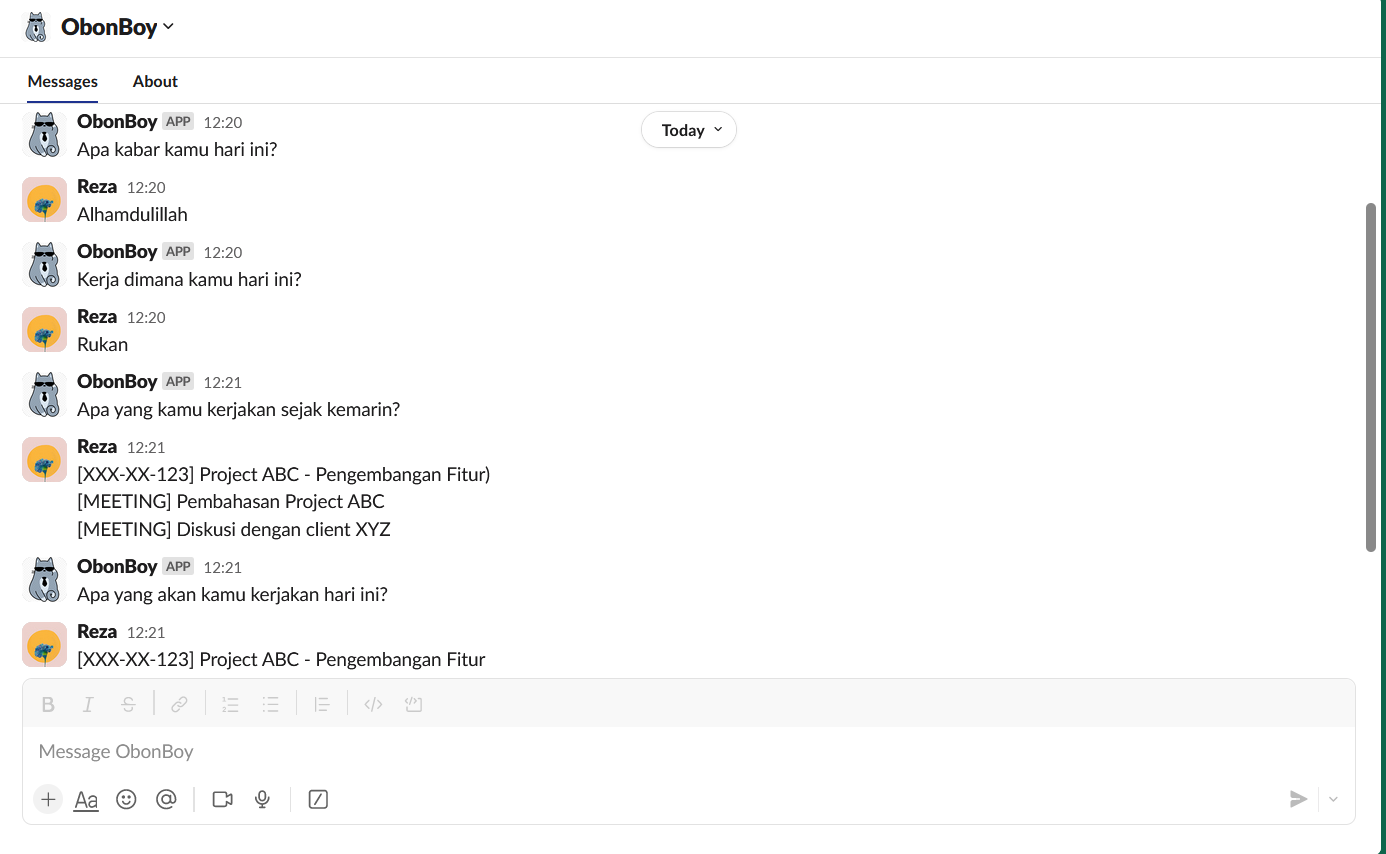Open the slash shortcuts menu
This screenshot has width=1386, height=854.
pos(318,799)
